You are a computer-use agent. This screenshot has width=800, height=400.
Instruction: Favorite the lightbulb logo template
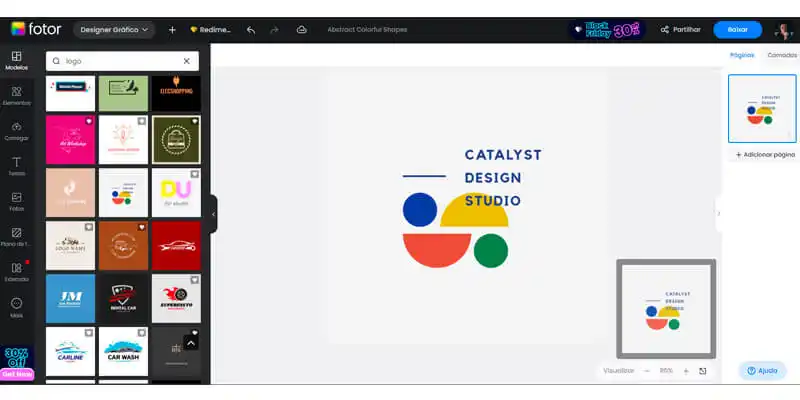tap(141, 121)
